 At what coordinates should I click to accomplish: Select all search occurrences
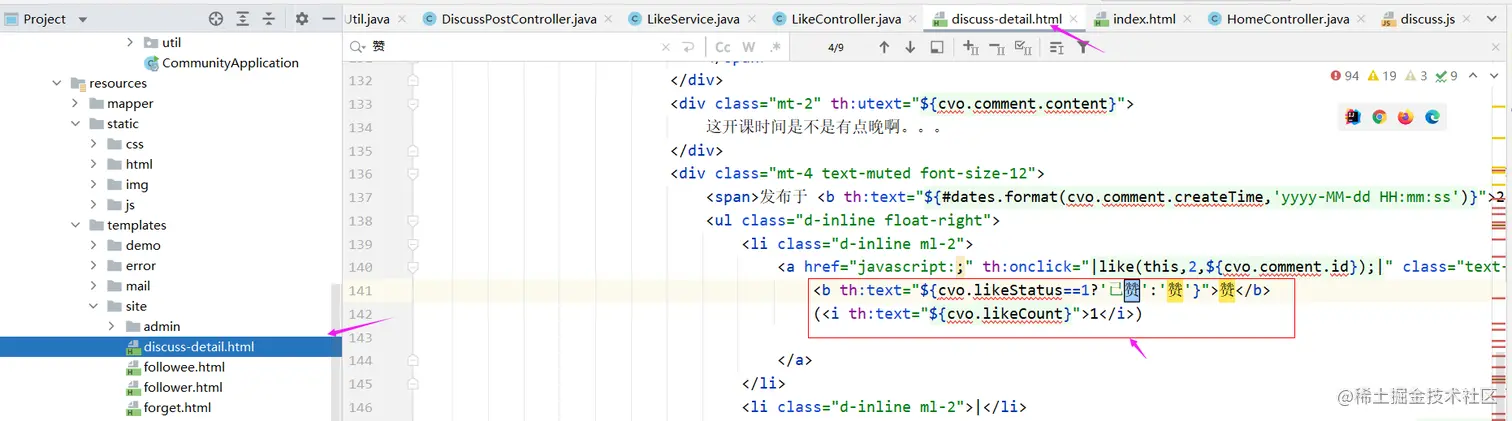coord(1023,47)
